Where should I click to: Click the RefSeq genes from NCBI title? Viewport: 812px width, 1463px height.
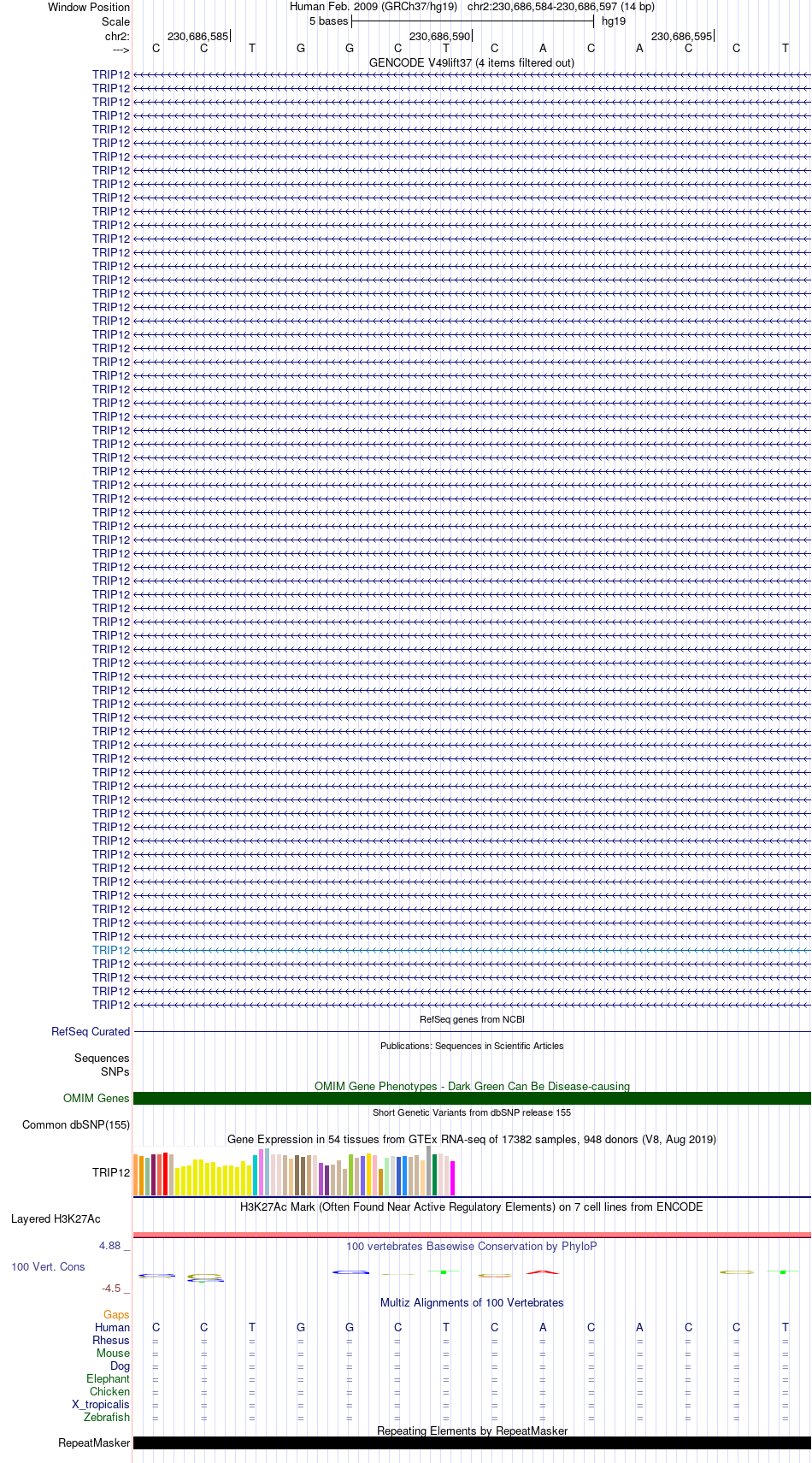point(472,1019)
